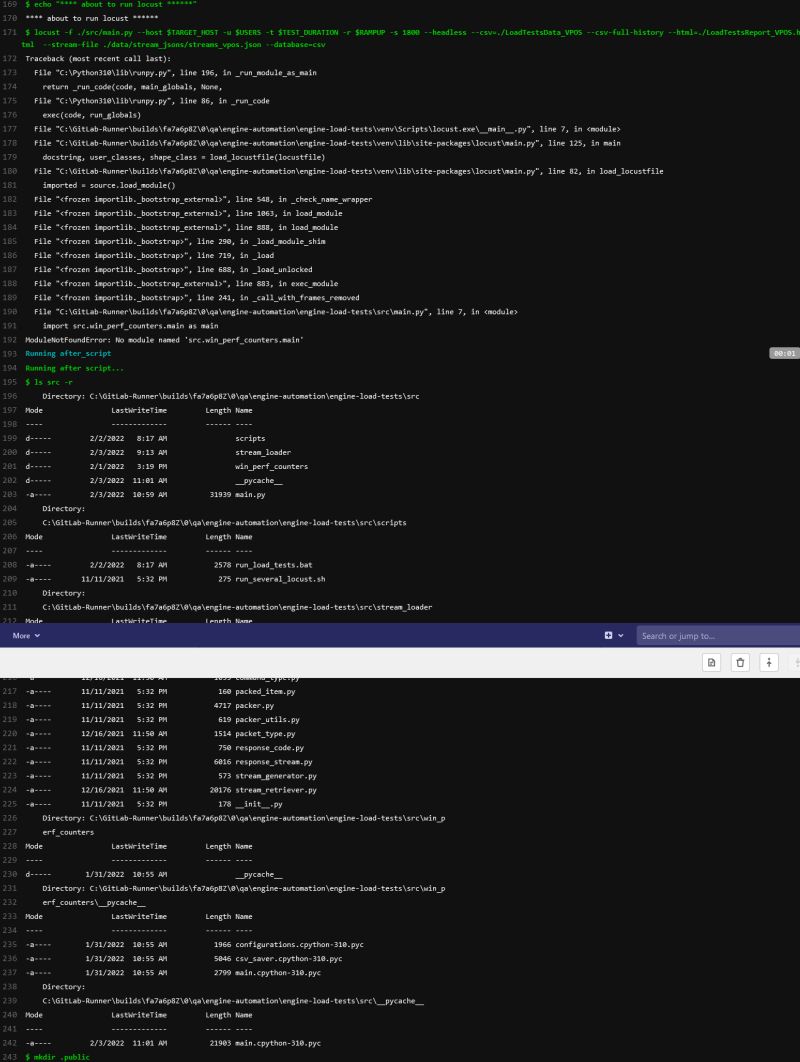Select line number 195 ls src command permalink

(10, 381)
